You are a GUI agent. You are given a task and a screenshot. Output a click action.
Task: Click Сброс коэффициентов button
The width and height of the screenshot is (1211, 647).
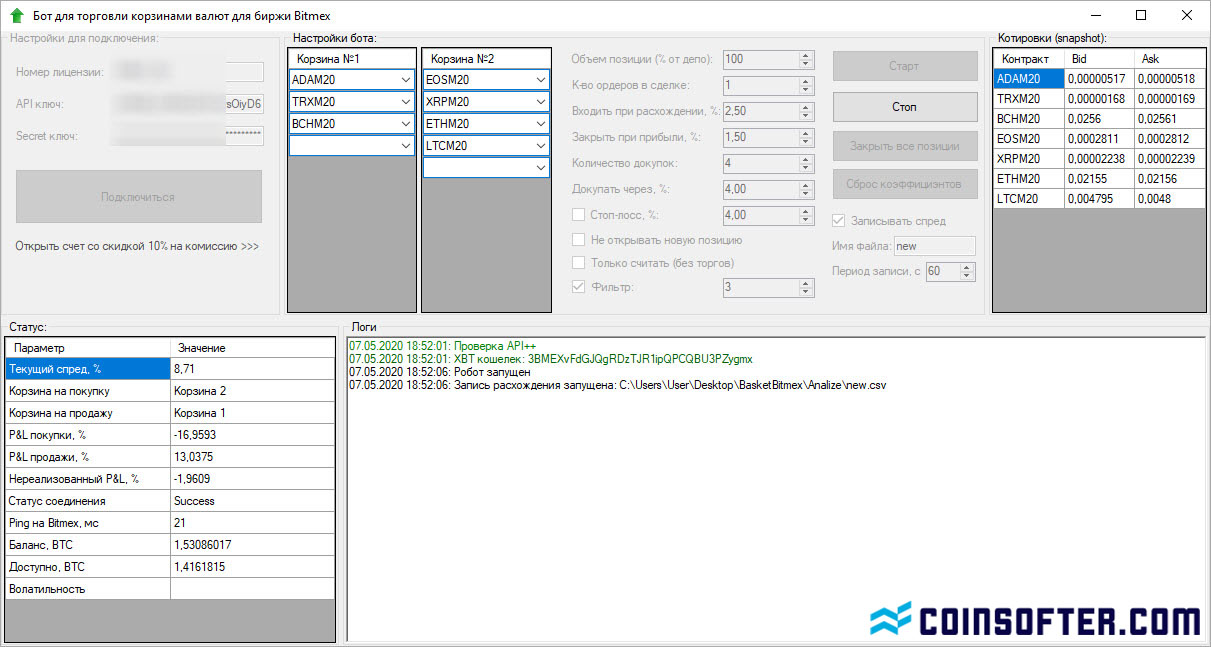[x=905, y=184]
